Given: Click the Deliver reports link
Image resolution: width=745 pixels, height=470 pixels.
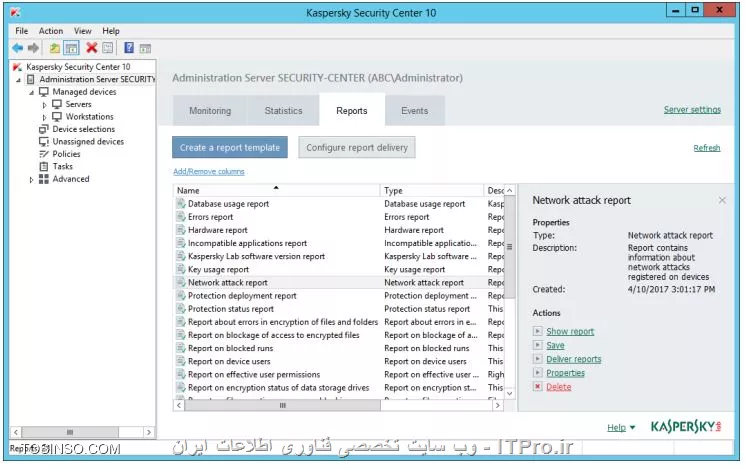Looking at the screenshot, I should coord(573,359).
